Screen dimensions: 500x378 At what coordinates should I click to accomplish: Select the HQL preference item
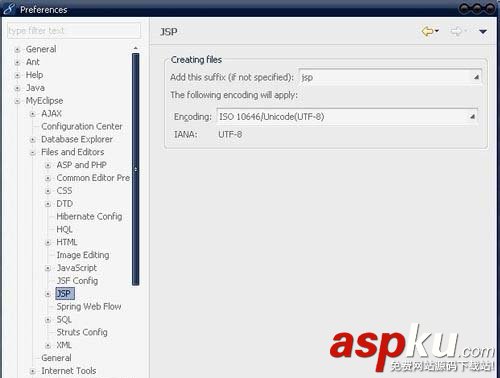coord(64,229)
